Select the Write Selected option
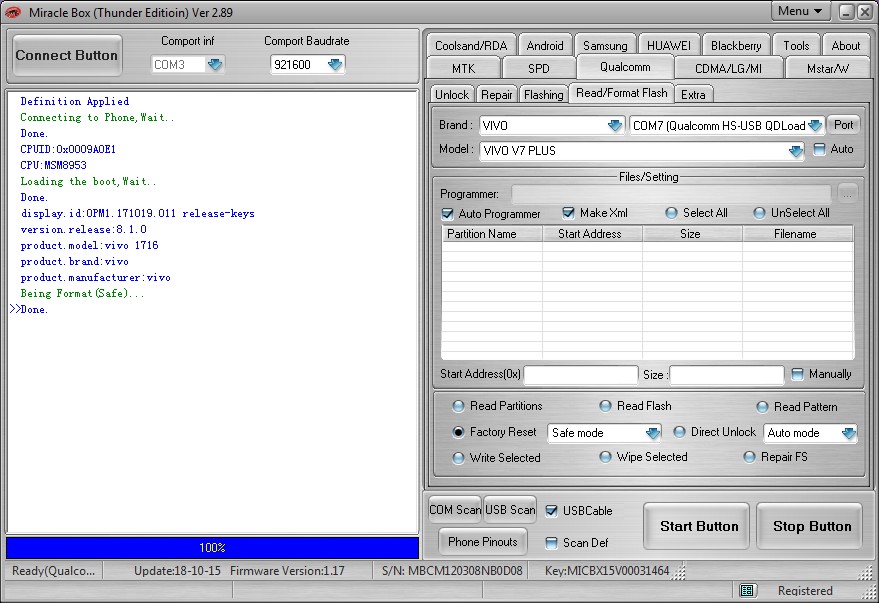Image resolution: width=879 pixels, height=603 pixels. pyautogui.click(x=459, y=458)
